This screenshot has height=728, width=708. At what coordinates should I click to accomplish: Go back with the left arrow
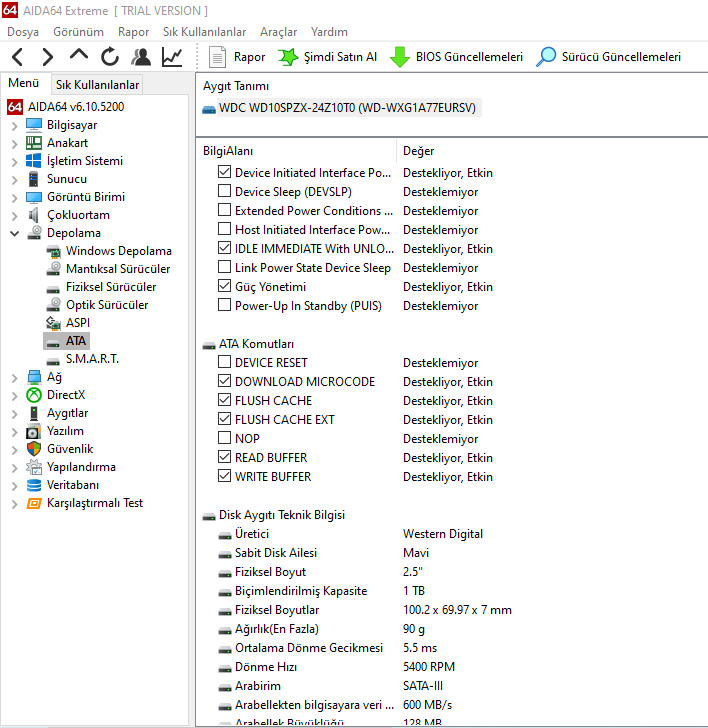tap(18, 57)
